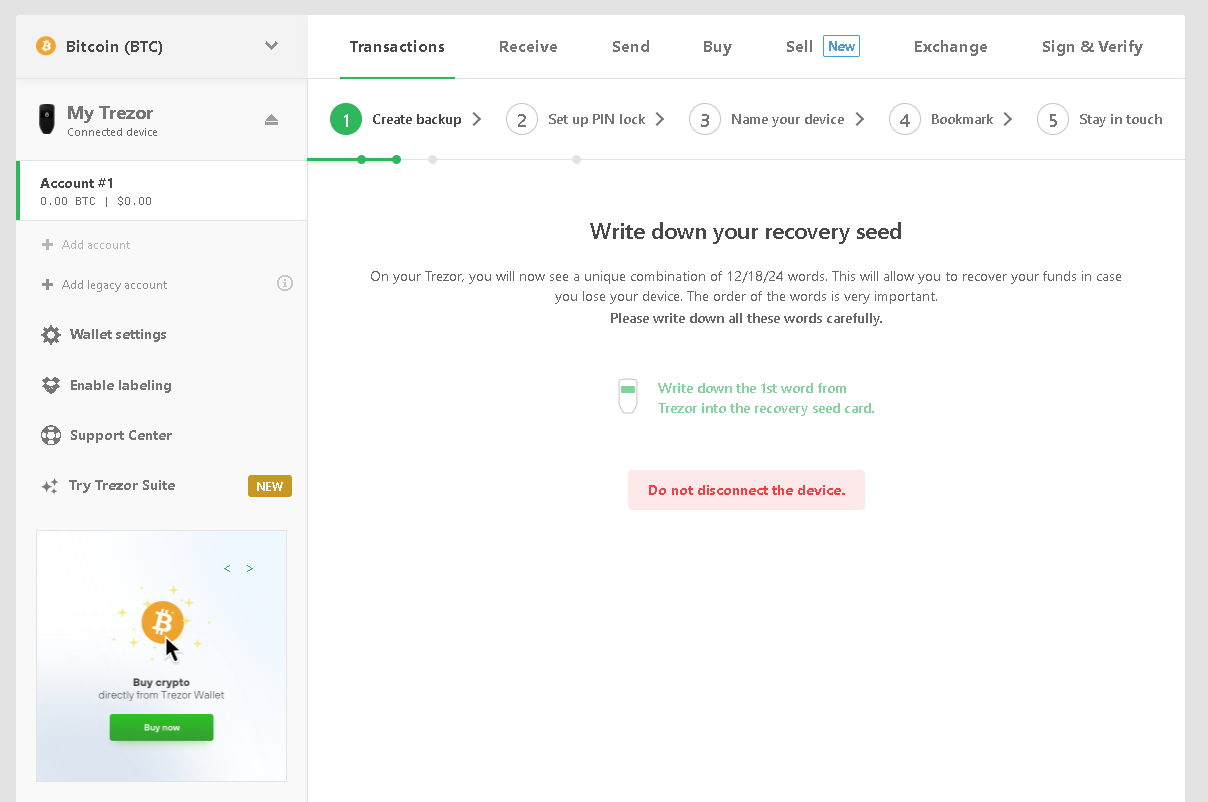Click the Support Center lifebuoy icon
1208x802 pixels.
tap(51, 435)
